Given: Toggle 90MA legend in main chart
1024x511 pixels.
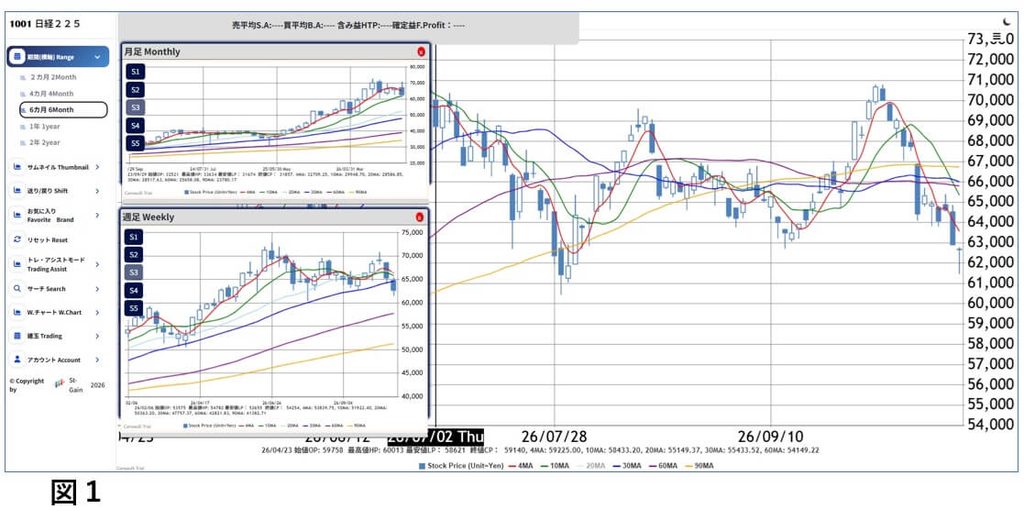Looking at the screenshot, I should click(x=701, y=466).
